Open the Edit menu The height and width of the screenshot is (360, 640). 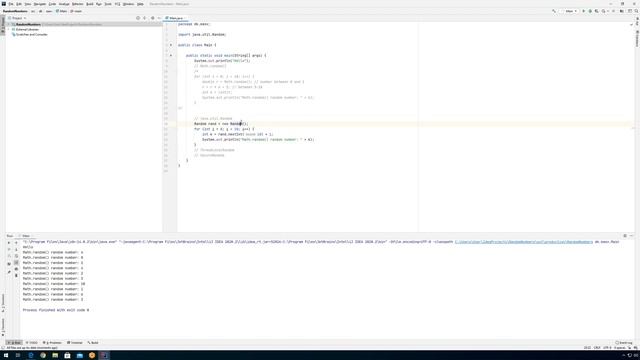point(19,4)
